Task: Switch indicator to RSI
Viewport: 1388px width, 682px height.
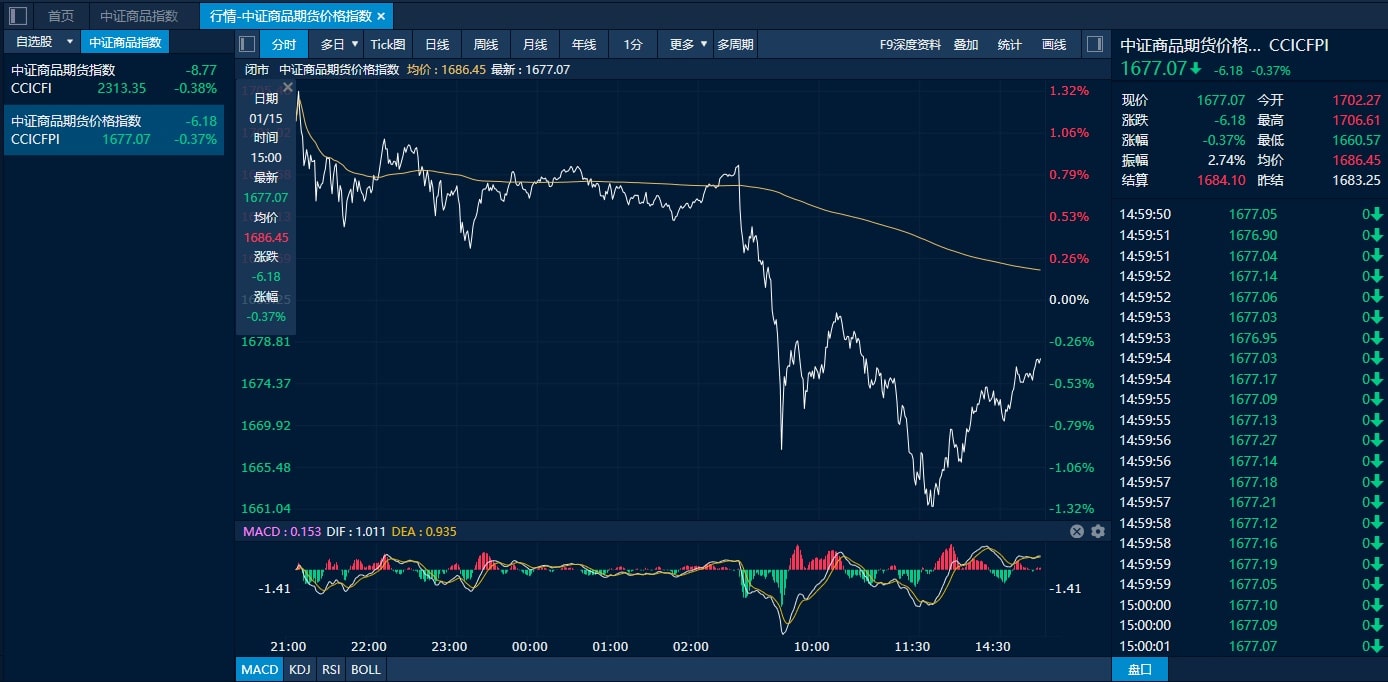Action: click(x=330, y=669)
